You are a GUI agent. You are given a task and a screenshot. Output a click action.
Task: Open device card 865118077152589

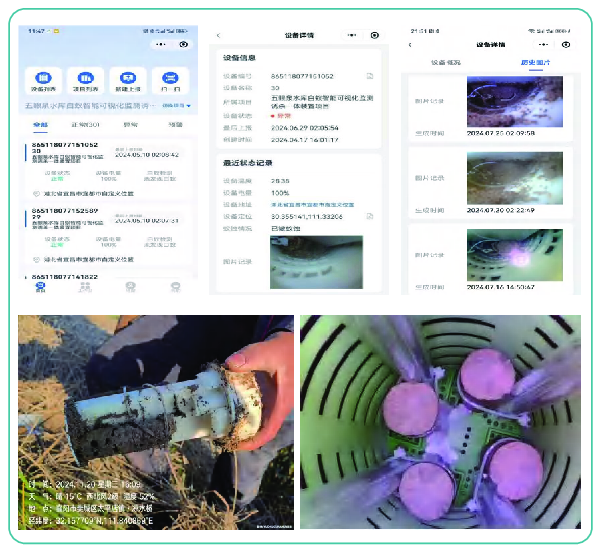(x=108, y=236)
